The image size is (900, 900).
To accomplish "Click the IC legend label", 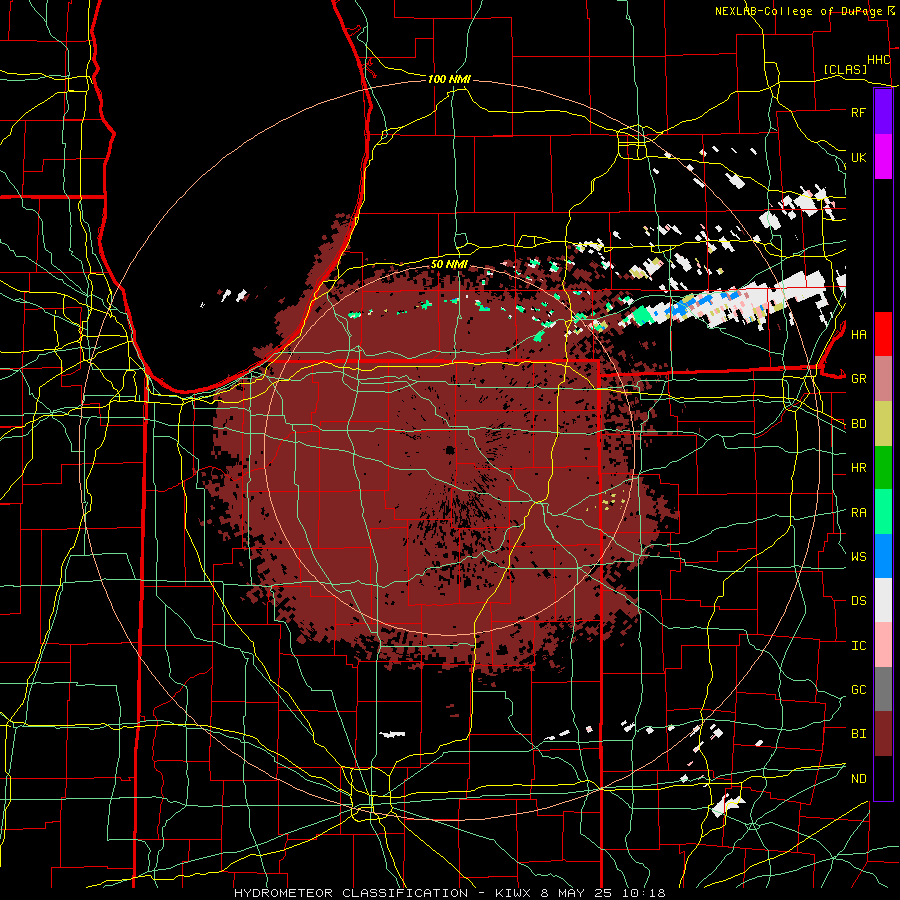I will tap(858, 646).
